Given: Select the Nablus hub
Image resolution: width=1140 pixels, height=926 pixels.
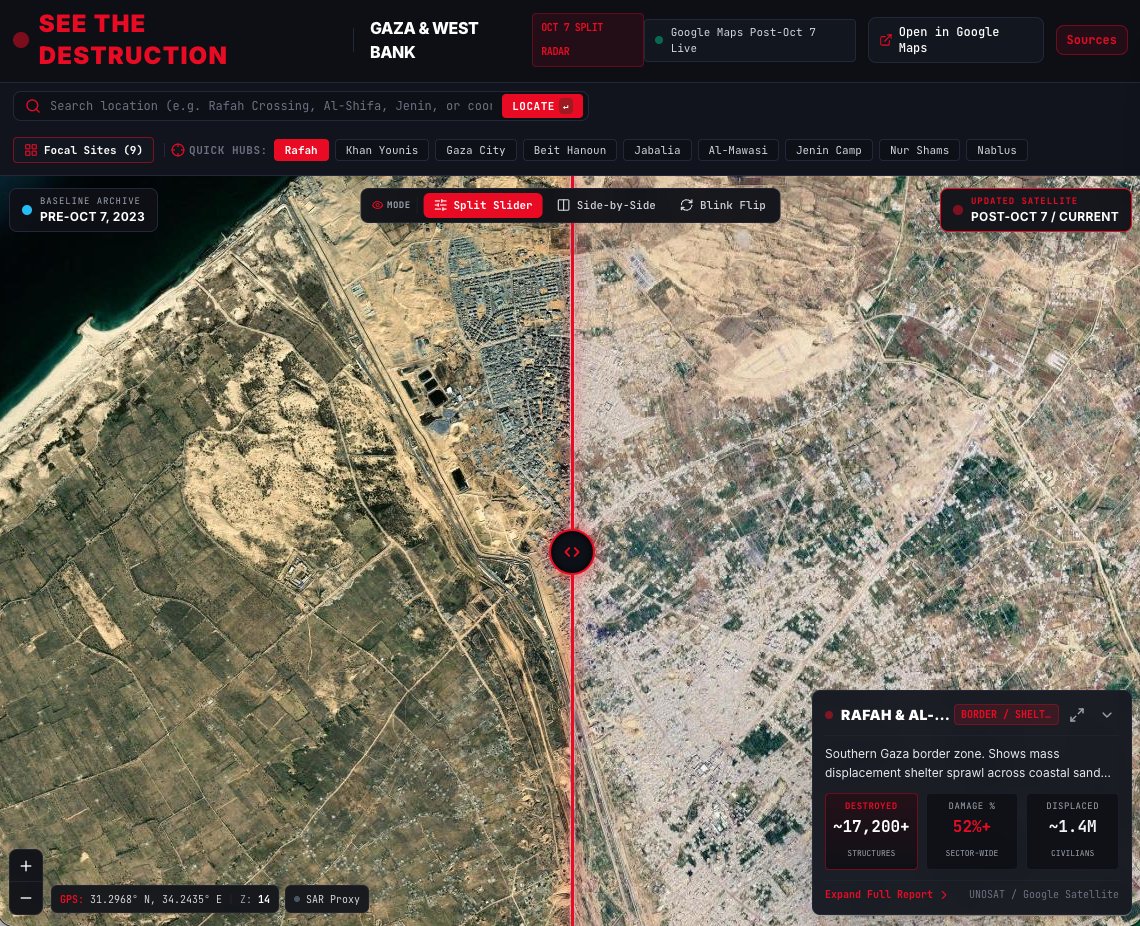Looking at the screenshot, I should pyautogui.click(x=997, y=150).
